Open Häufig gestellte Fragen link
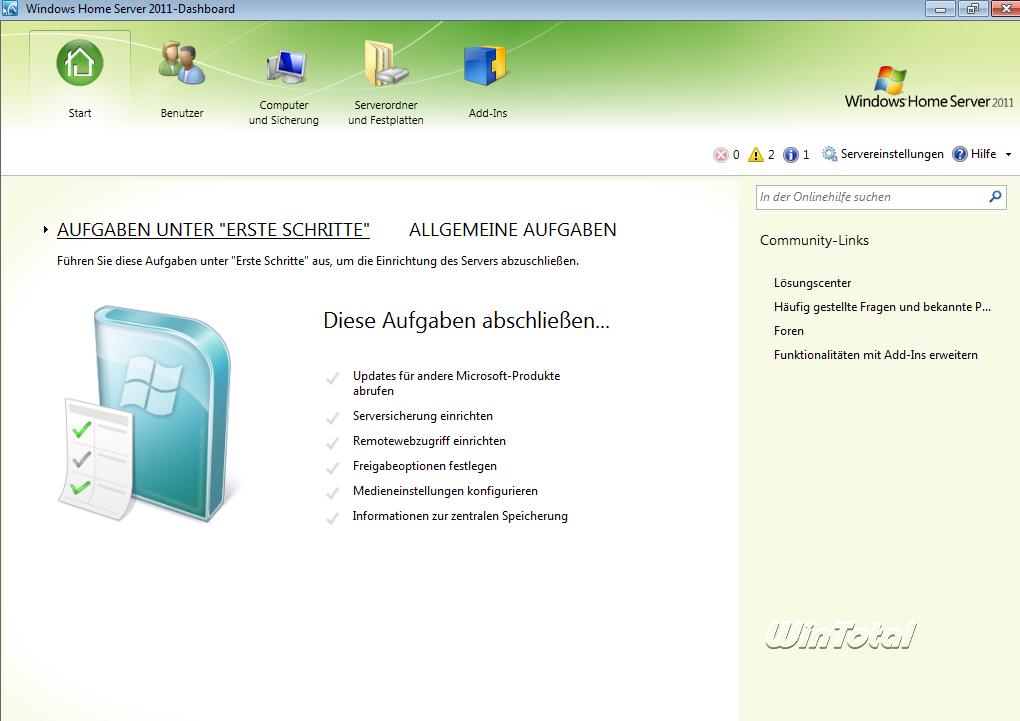Screen dimensions: 1020x721 882,307
